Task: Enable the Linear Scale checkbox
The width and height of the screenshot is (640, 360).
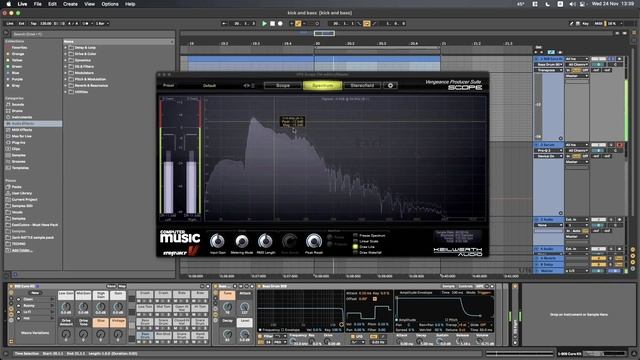Action: click(x=355, y=241)
